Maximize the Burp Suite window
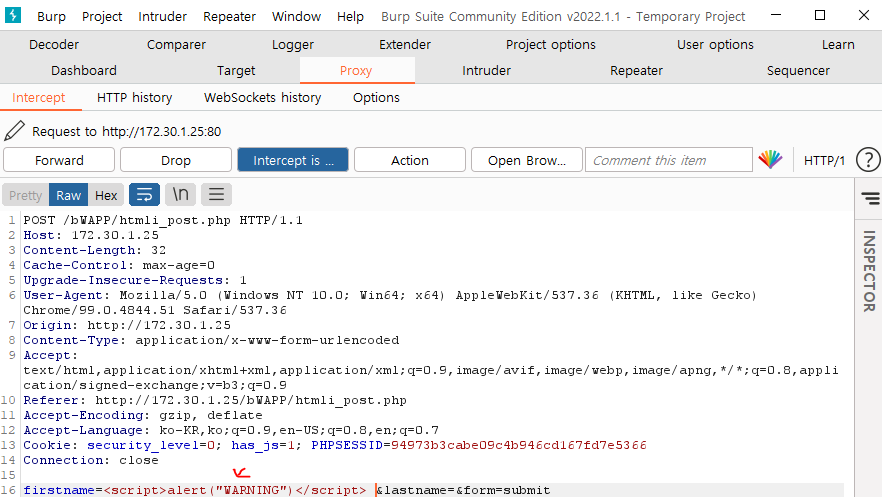Image resolution: width=882 pixels, height=497 pixels. coord(820,15)
